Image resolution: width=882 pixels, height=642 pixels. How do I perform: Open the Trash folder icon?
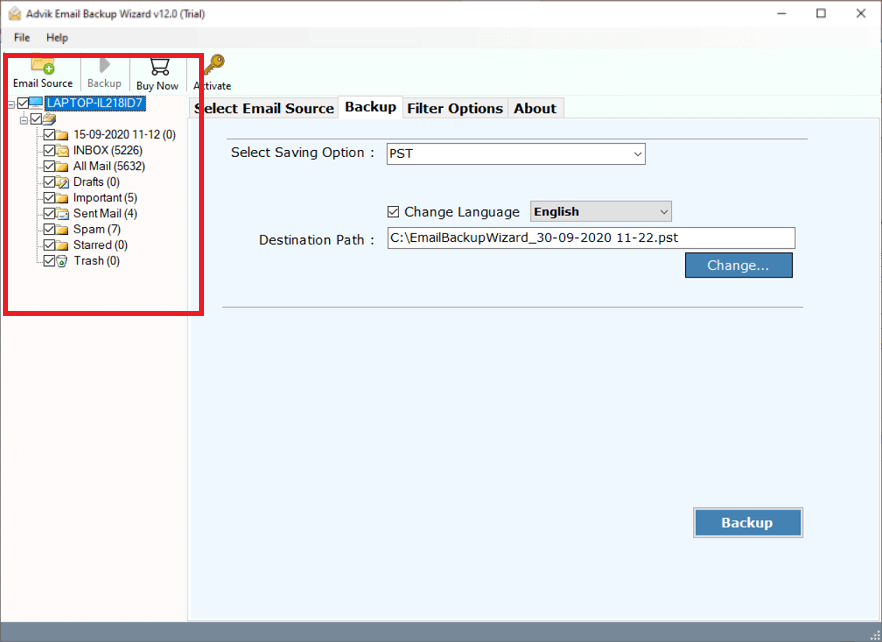point(61,260)
